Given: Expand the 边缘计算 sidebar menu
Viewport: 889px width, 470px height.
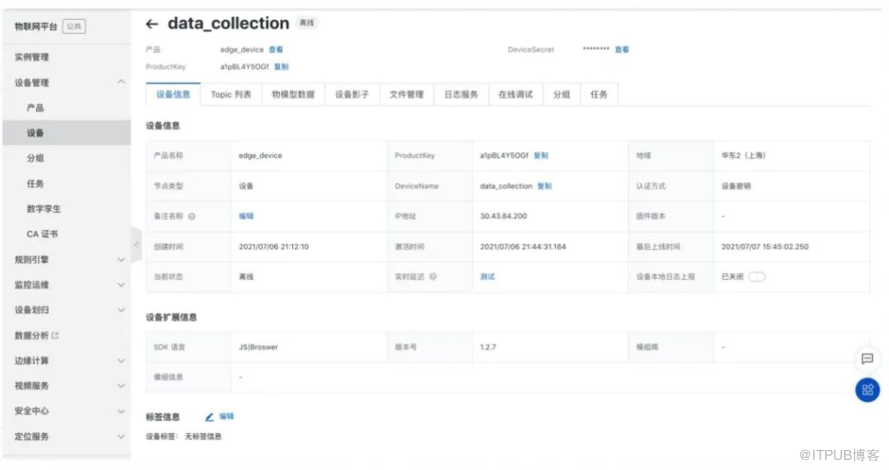Looking at the screenshot, I should pyautogui.click(x=121, y=361).
